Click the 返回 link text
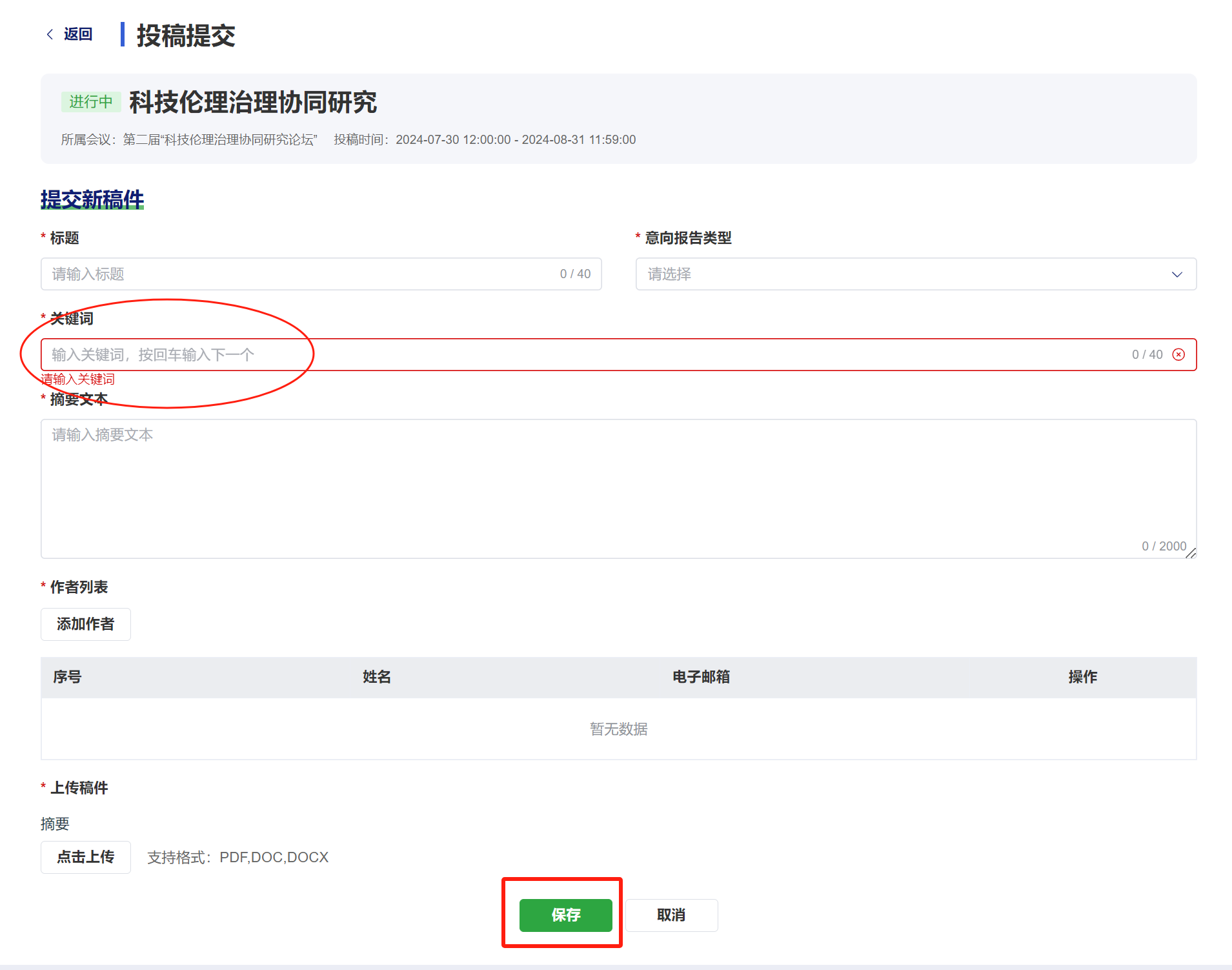This screenshot has height=970, width=1232. [x=78, y=34]
